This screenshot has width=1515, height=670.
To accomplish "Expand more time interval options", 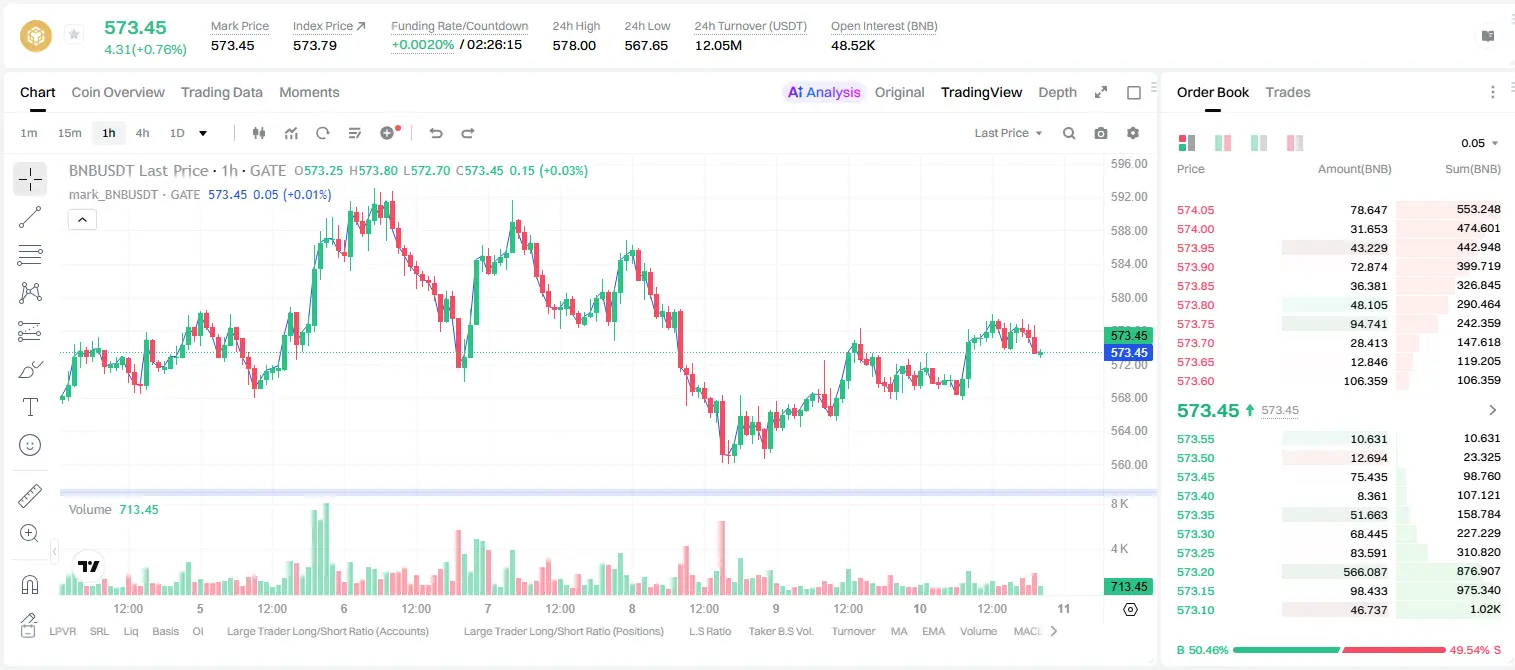I will point(203,133).
